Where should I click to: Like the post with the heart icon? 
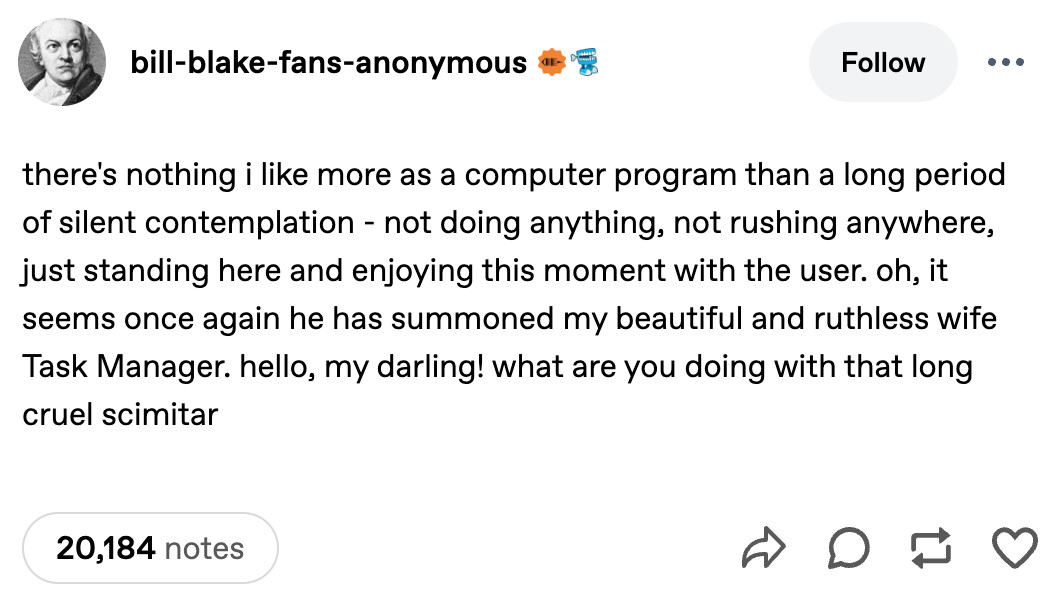1014,548
